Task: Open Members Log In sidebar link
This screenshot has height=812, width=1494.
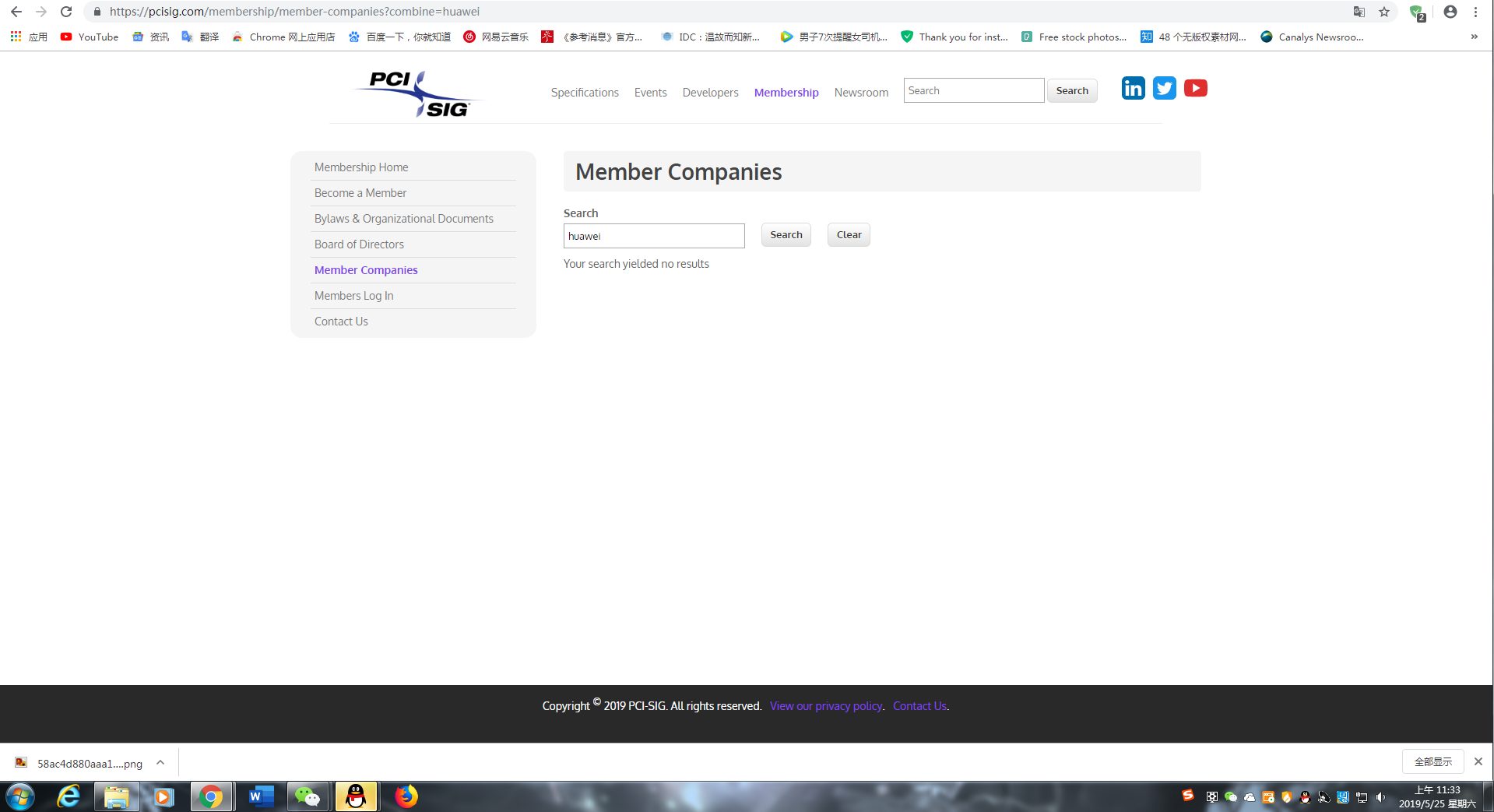Action: click(x=354, y=296)
